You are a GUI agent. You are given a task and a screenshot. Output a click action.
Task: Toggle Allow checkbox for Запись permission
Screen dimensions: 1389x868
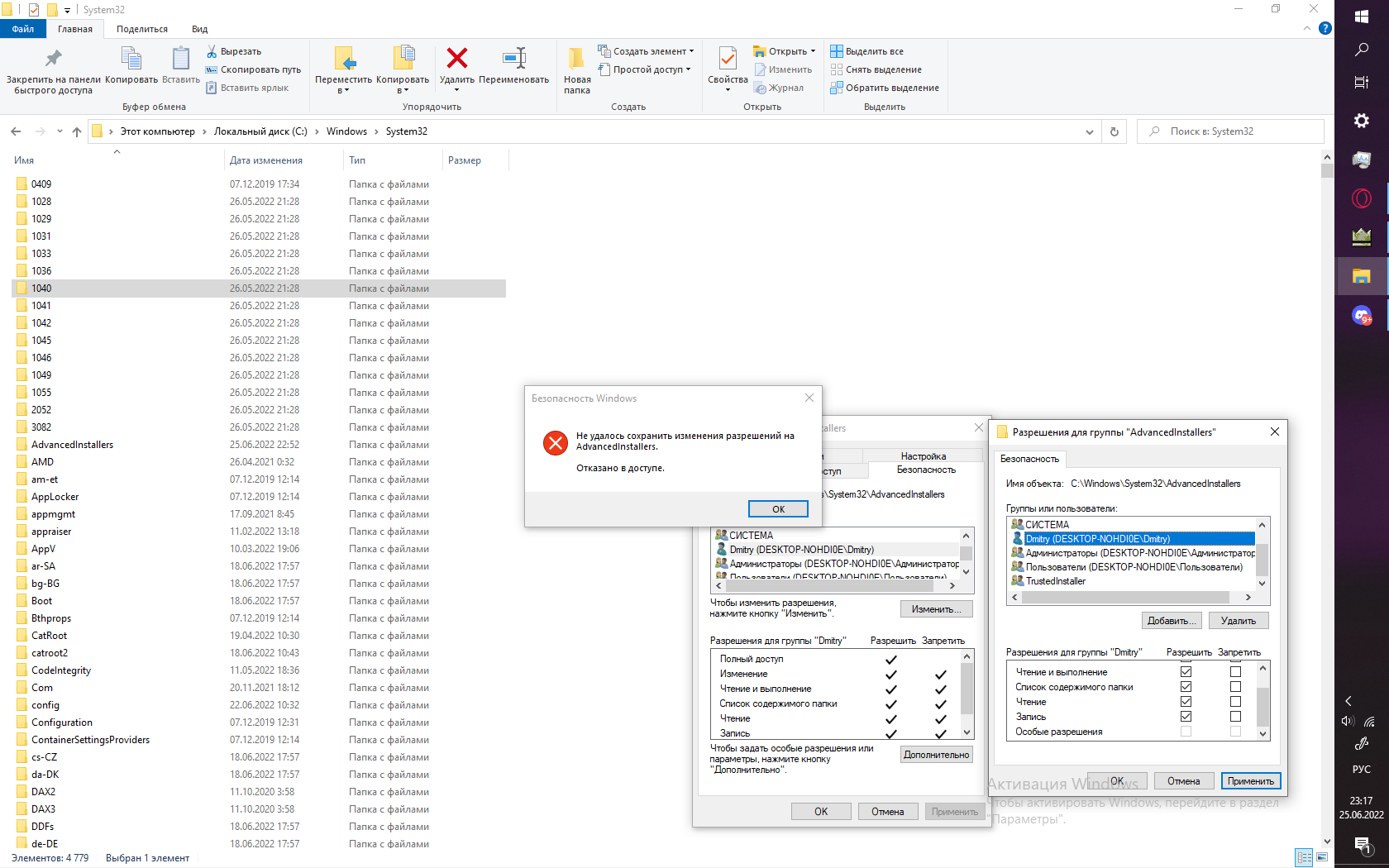1186,717
